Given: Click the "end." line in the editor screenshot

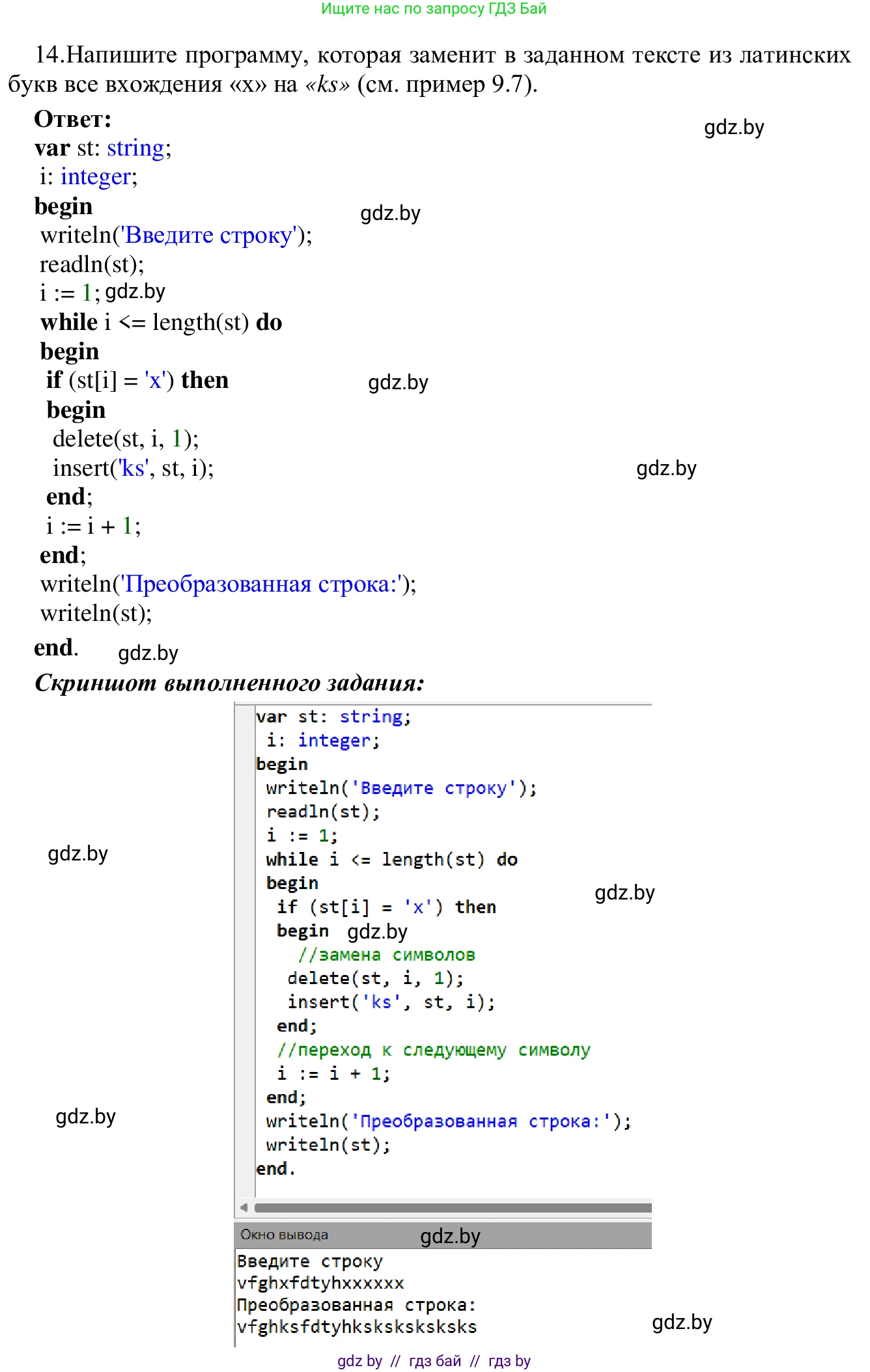Looking at the screenshot, I should [275, 1169].
